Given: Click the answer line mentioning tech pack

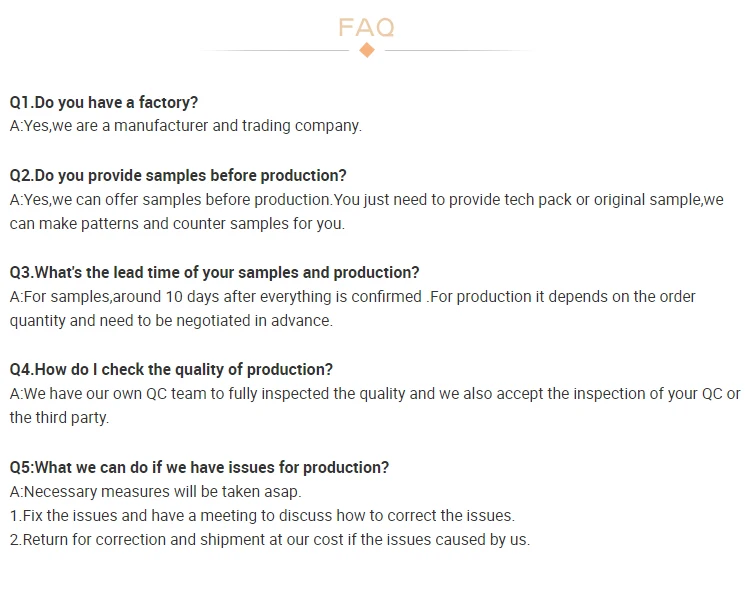Looking at the screenshot, I should point(366,200).
